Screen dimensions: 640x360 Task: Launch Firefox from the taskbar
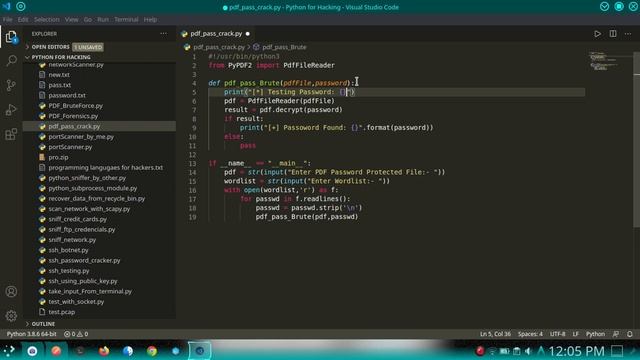pyautogui.click(x=104, y=351)
